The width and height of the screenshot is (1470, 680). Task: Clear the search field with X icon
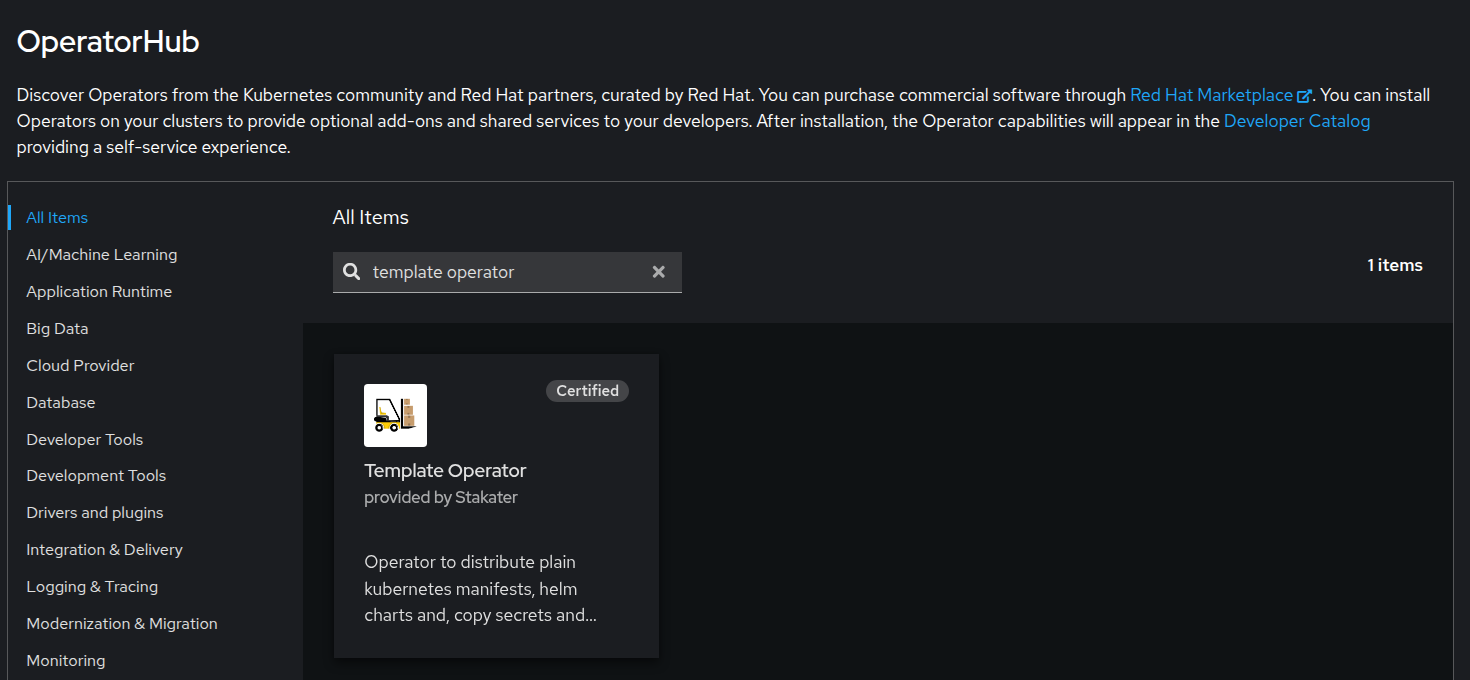pos(658,272)
